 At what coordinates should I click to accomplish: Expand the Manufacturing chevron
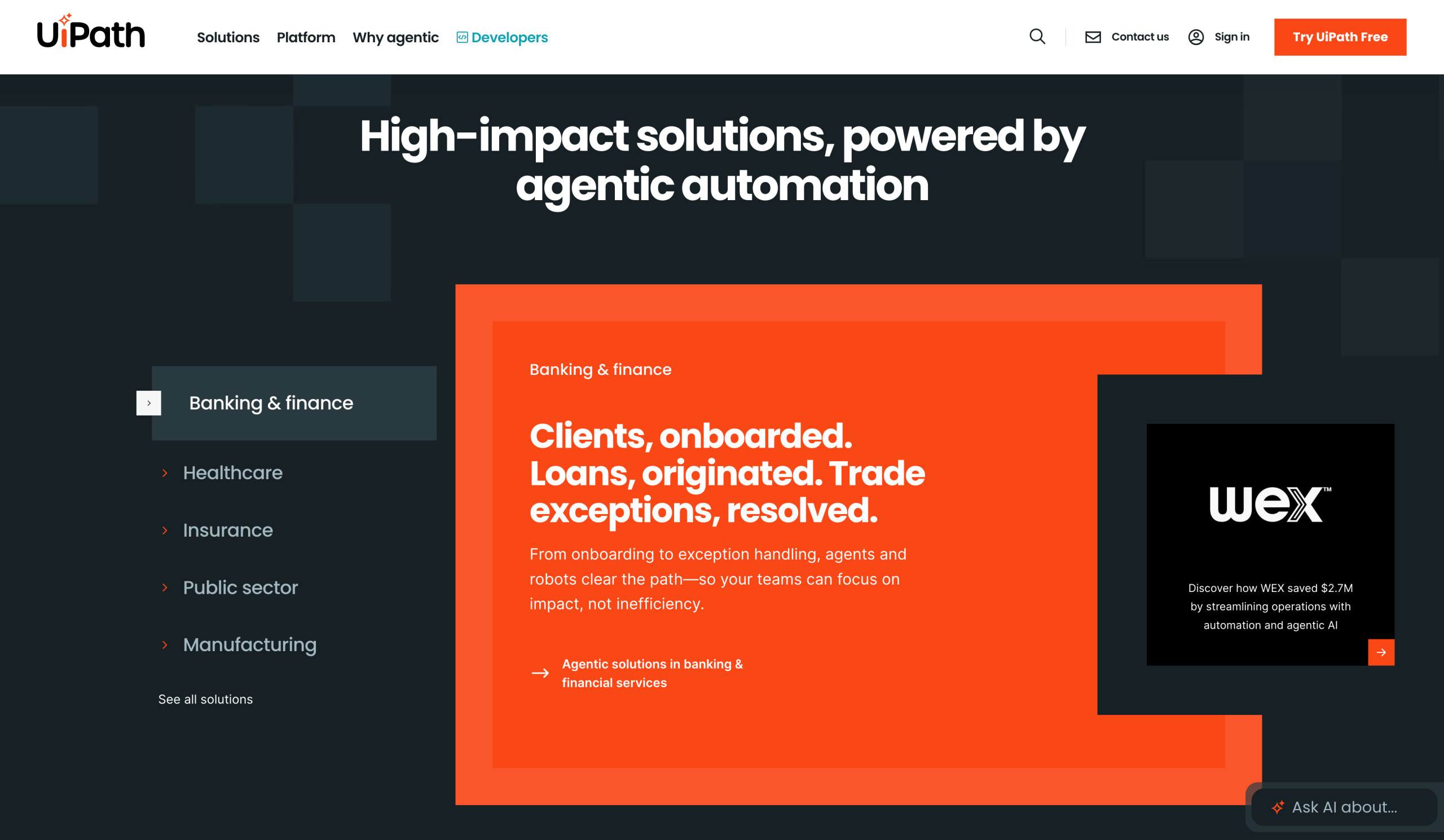tap(165, 646)
